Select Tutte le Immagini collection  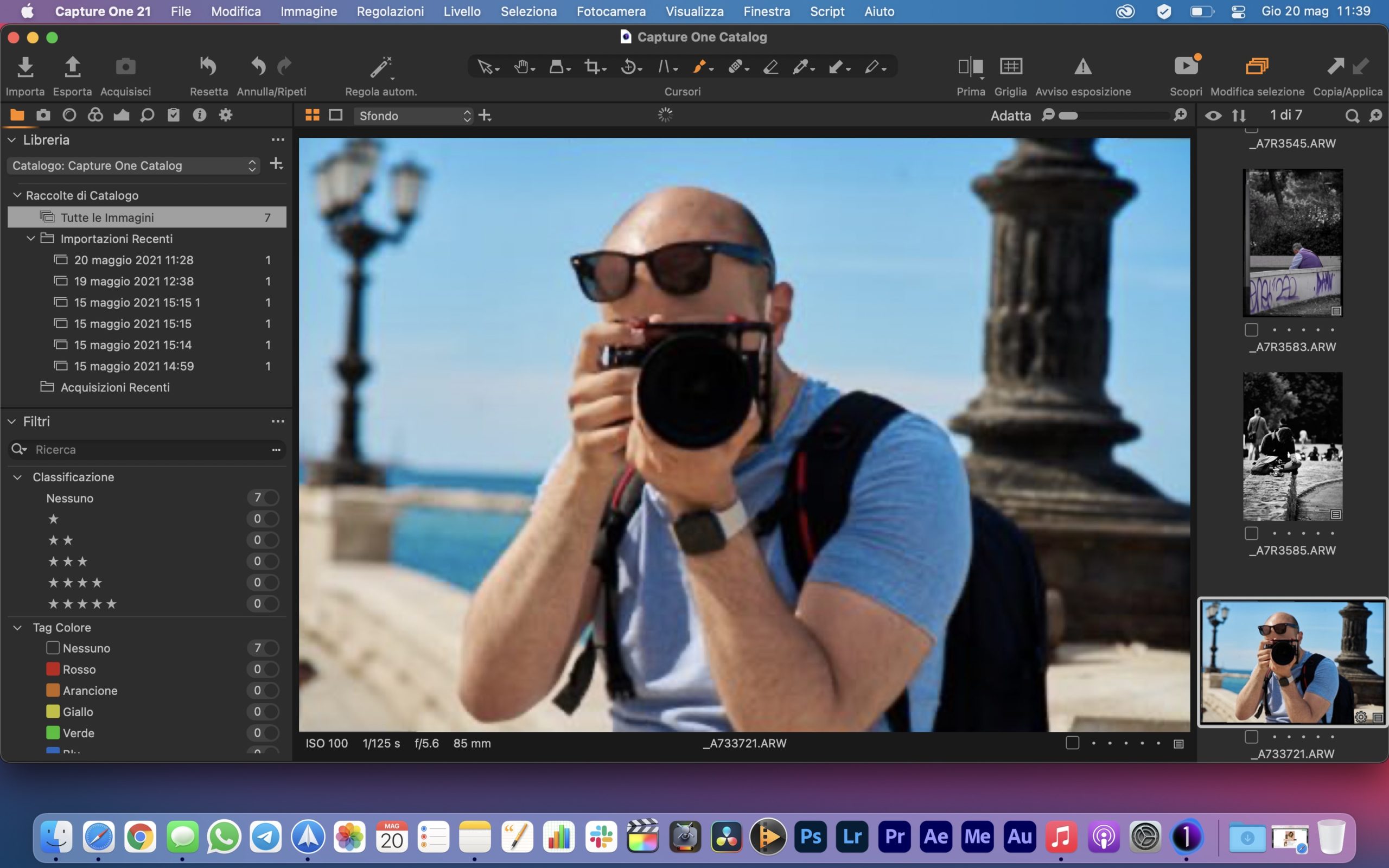point(147,218)
